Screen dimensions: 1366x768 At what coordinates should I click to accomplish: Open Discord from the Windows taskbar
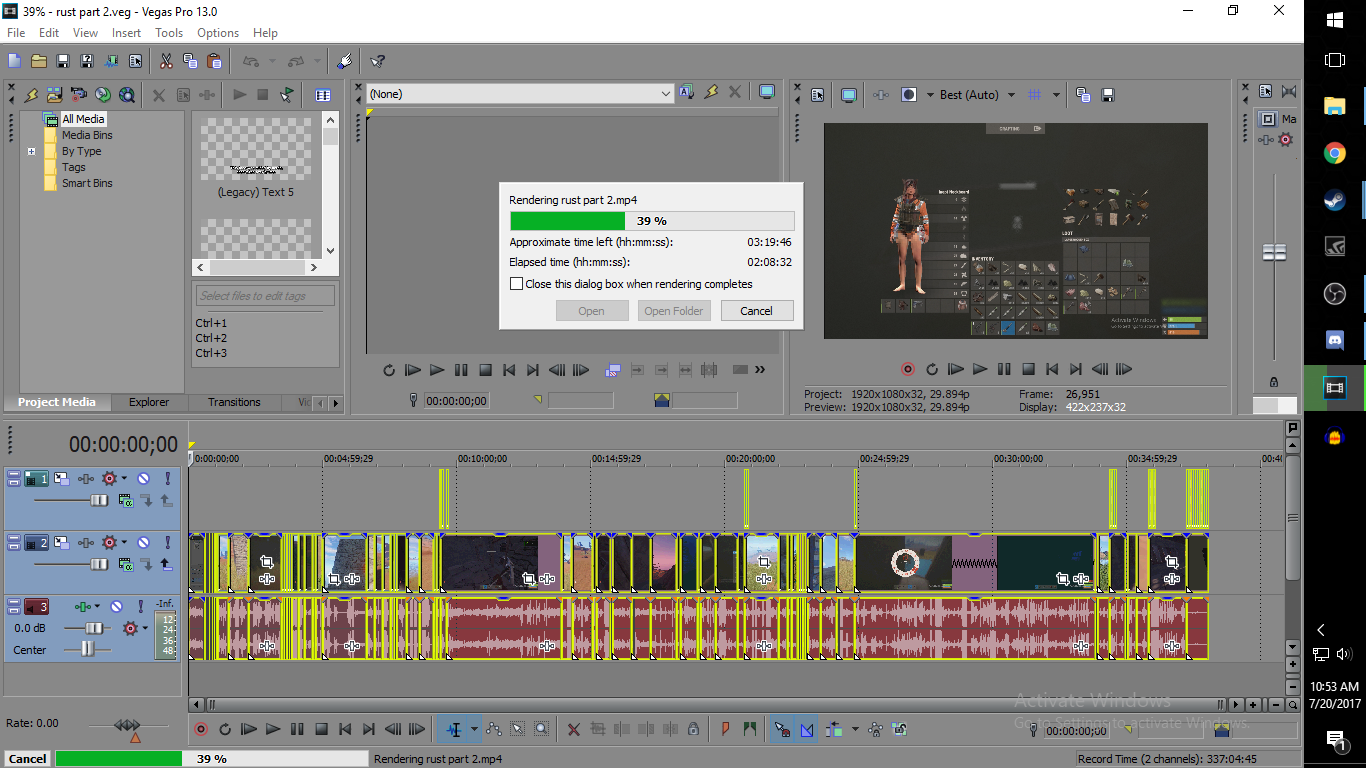[1334, 340]
